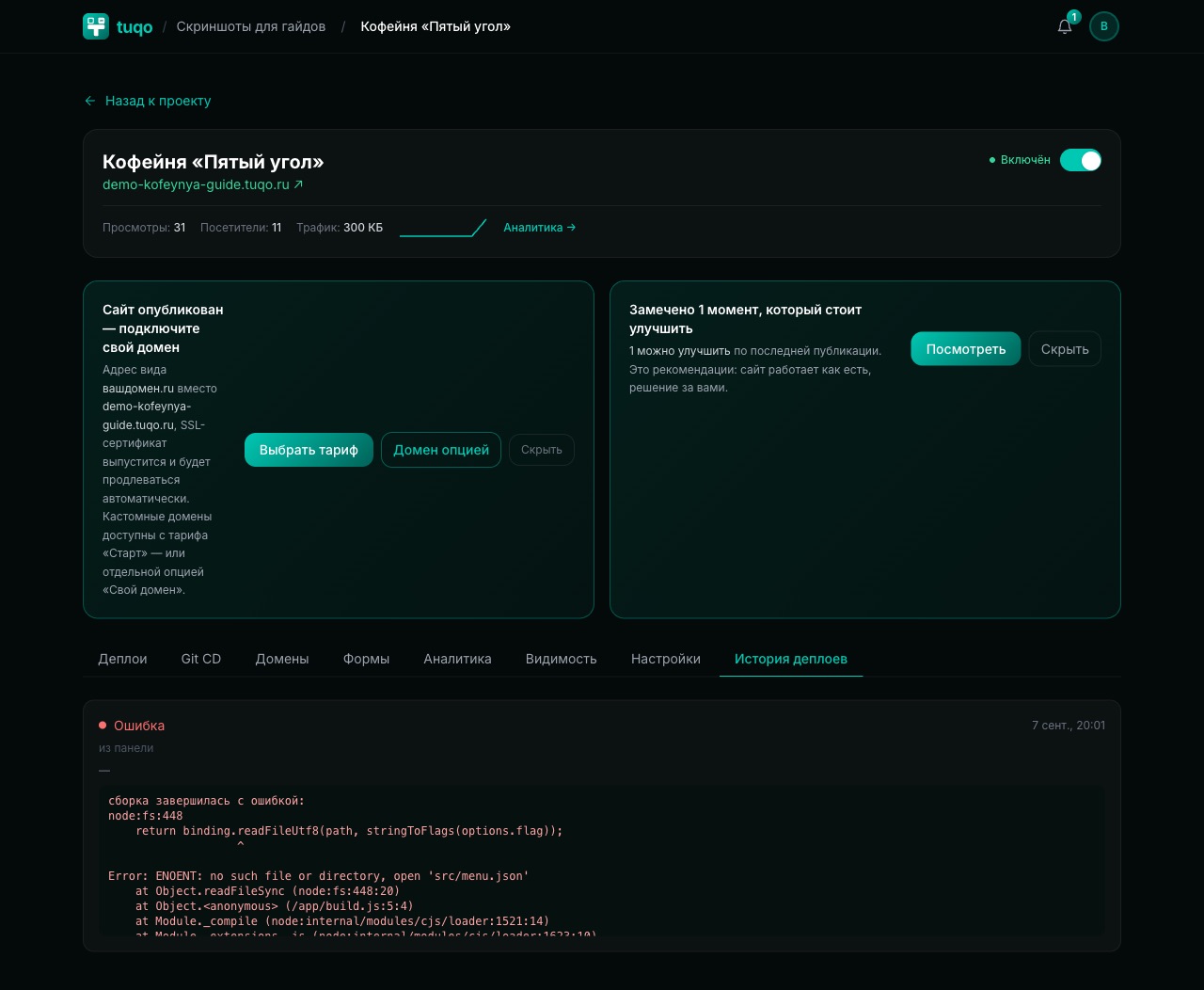
Task: Open the Домены tab
Action: (x=282, y=659)
